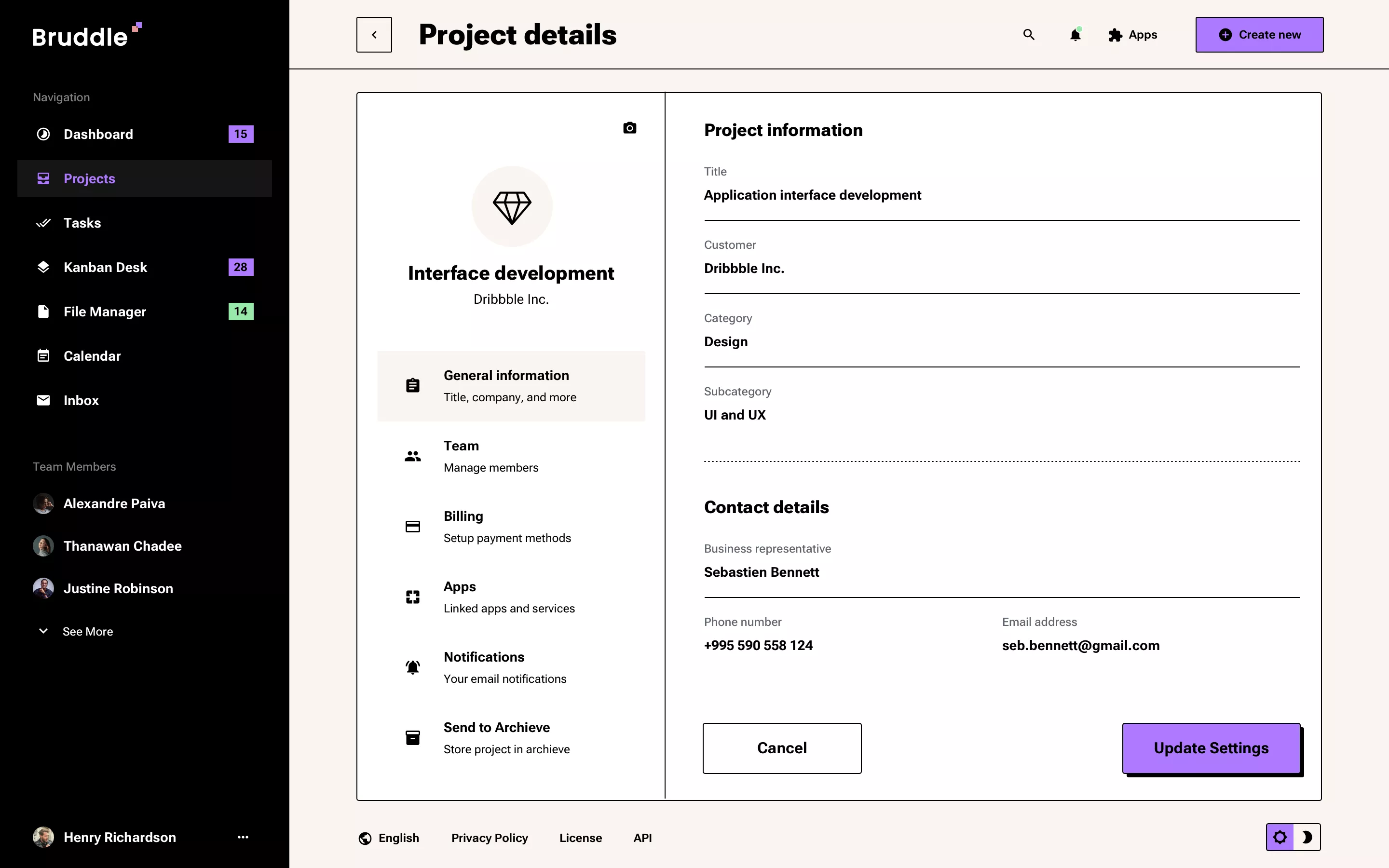The height and width of the screenshot is (868, 1389).
Task: Open the Kanban Desk section
Action: pyautogui.click(x=105, y=266)
